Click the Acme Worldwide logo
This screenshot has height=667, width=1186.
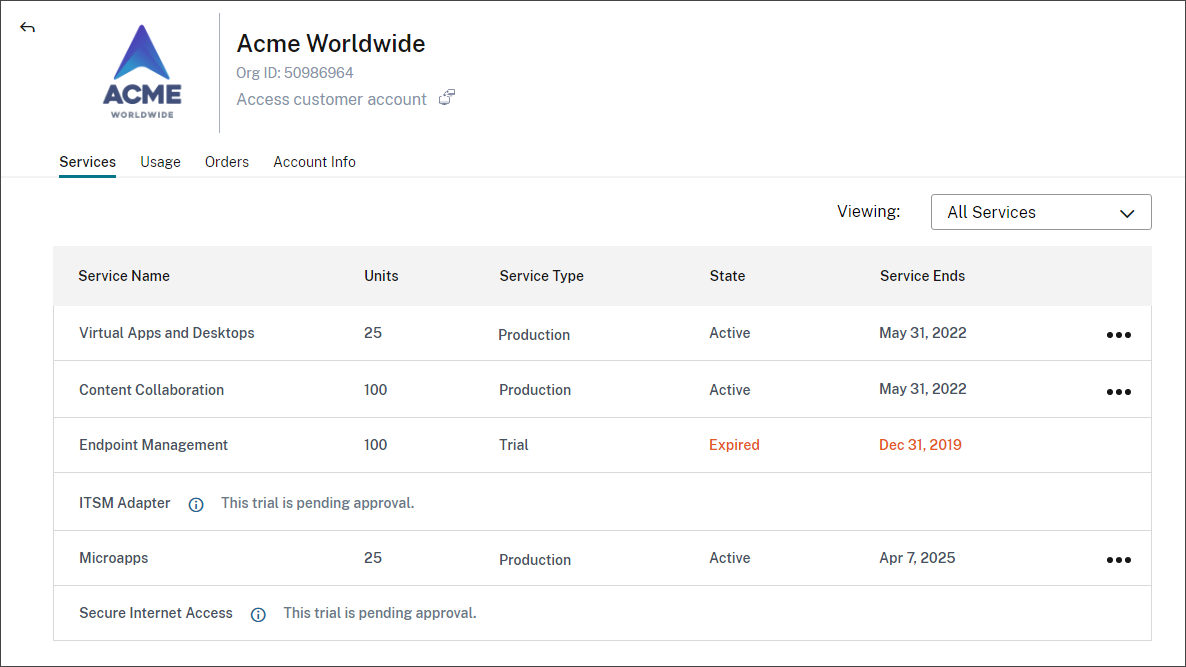[x=142, y=72]
